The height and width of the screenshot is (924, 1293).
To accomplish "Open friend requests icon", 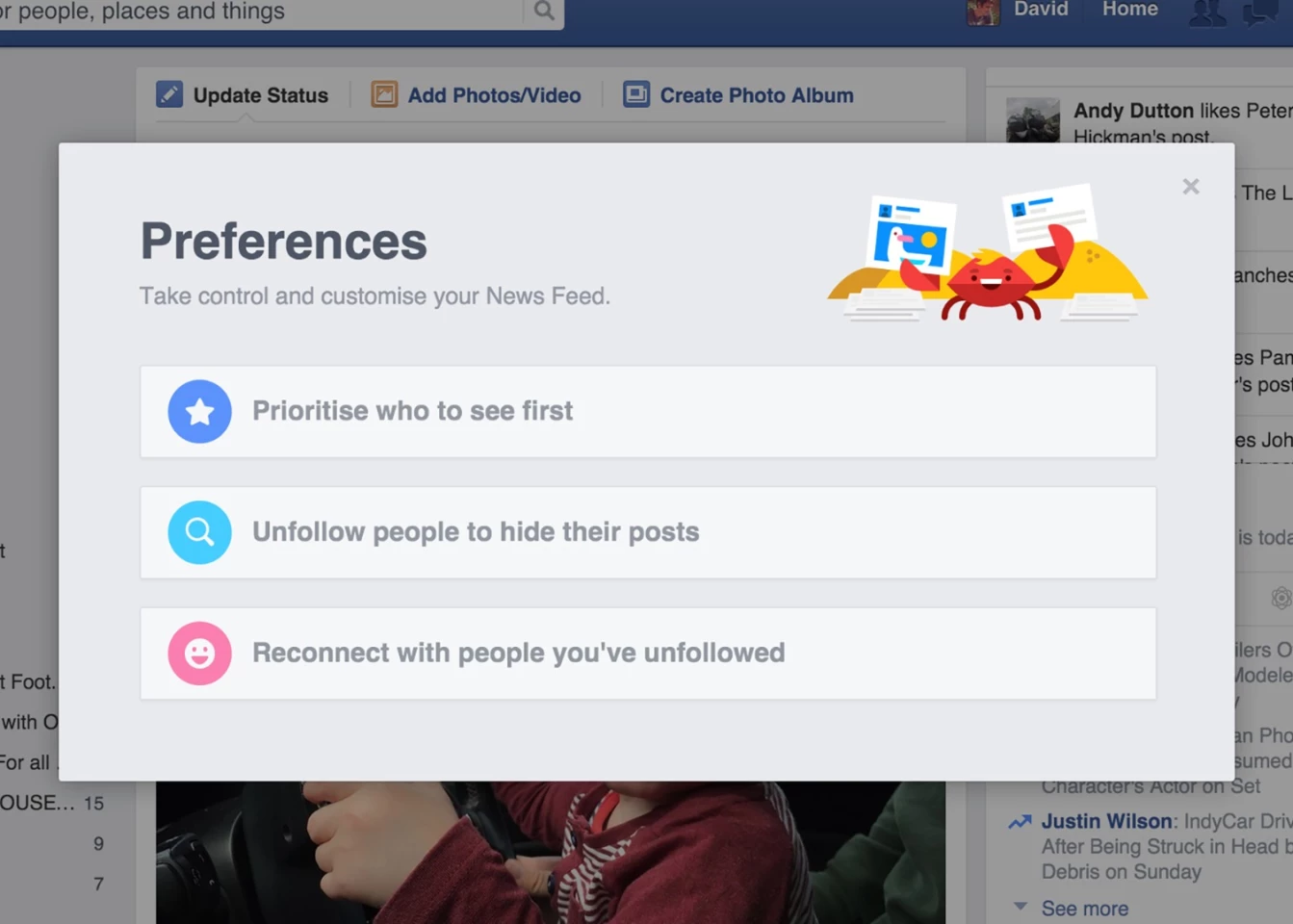I will click(x=1207, y=13).
